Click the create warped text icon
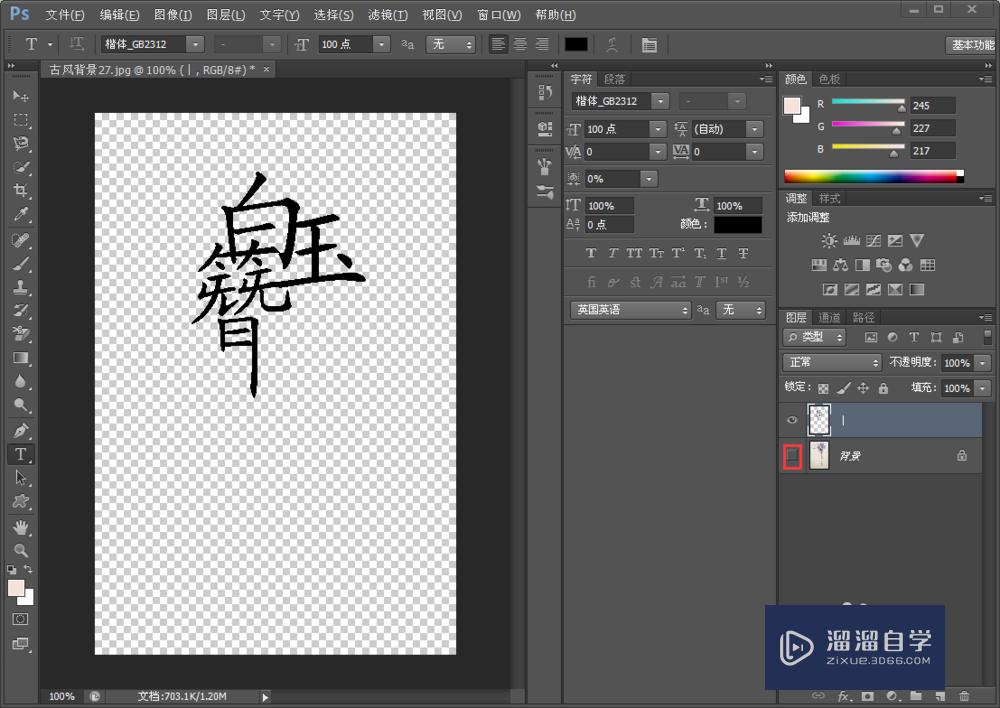Viewport: 1000px width, 708px height. [612, 44]
